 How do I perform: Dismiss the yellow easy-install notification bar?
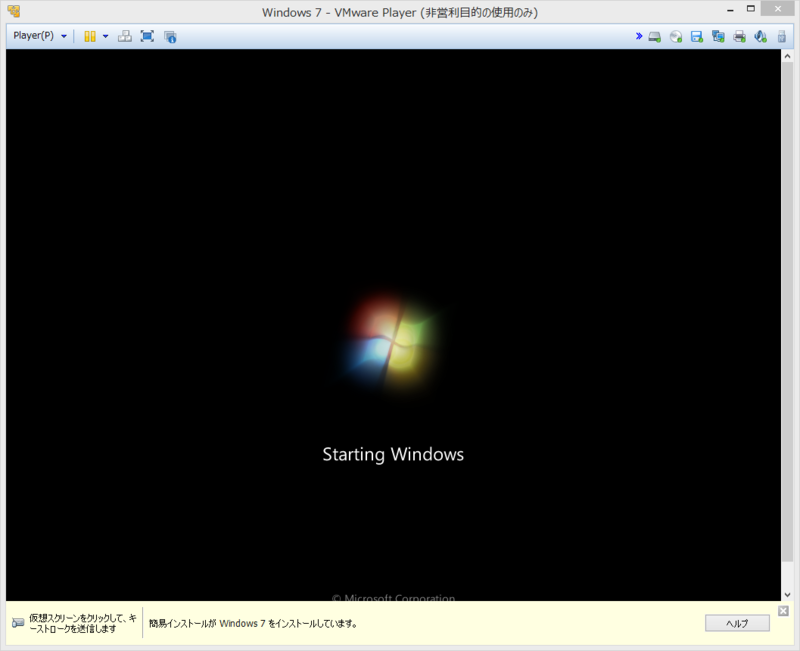click(784, 611)
